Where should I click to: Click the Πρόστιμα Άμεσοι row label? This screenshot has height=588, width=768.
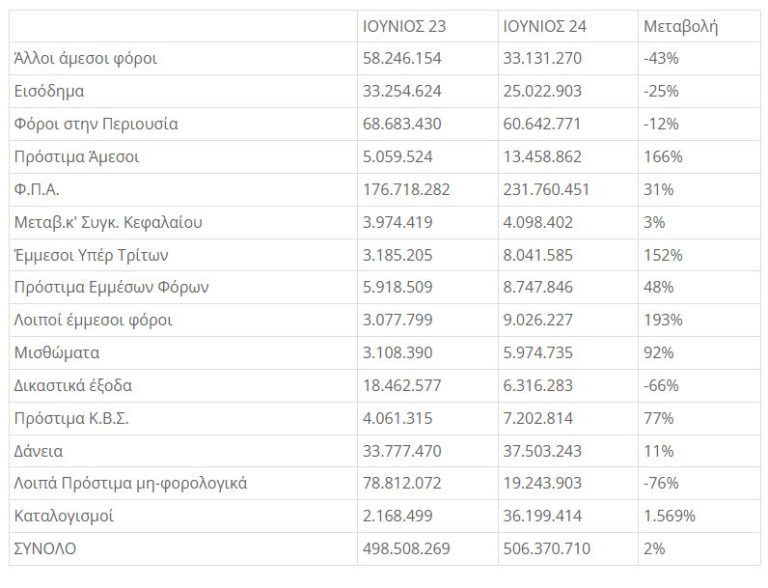tap(77, 157)
